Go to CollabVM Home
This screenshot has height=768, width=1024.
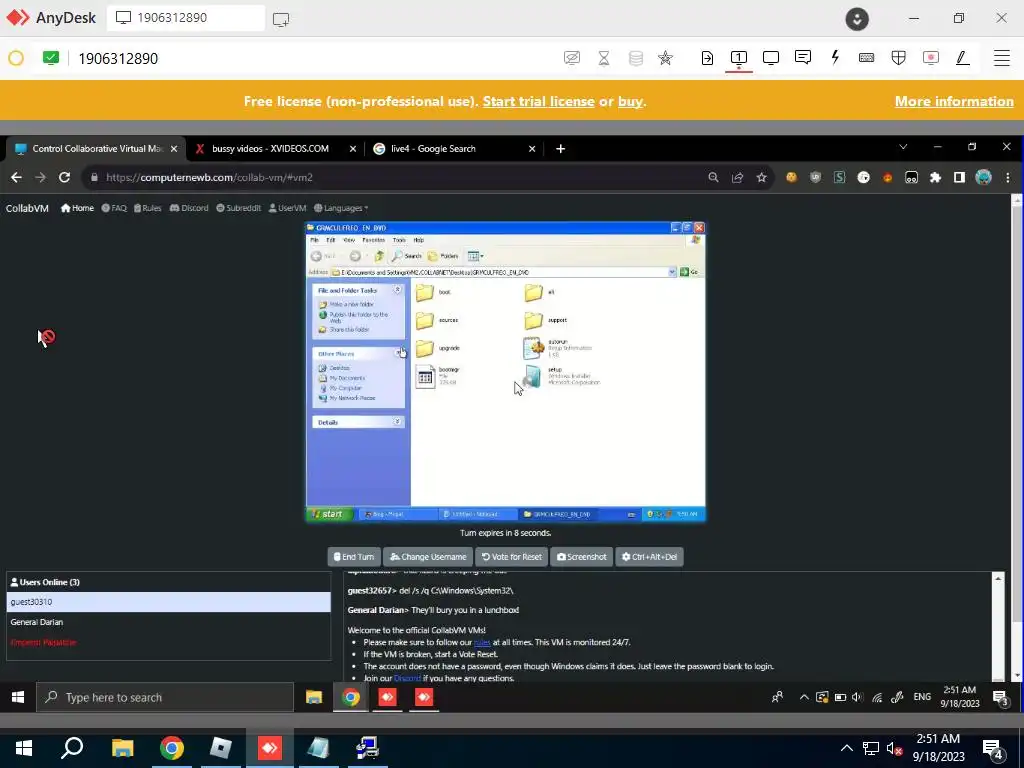[77, 208]
